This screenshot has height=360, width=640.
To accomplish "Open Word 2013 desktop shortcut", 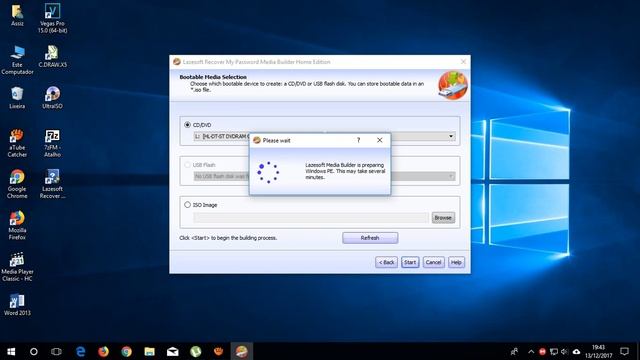I will point(17,304).
